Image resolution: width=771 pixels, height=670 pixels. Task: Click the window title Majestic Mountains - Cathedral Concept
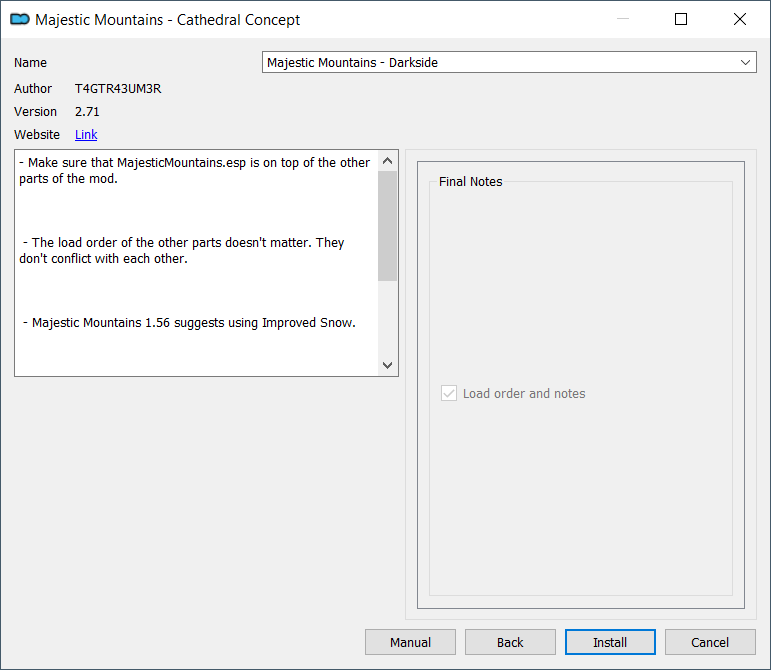[x=168, y=20]
